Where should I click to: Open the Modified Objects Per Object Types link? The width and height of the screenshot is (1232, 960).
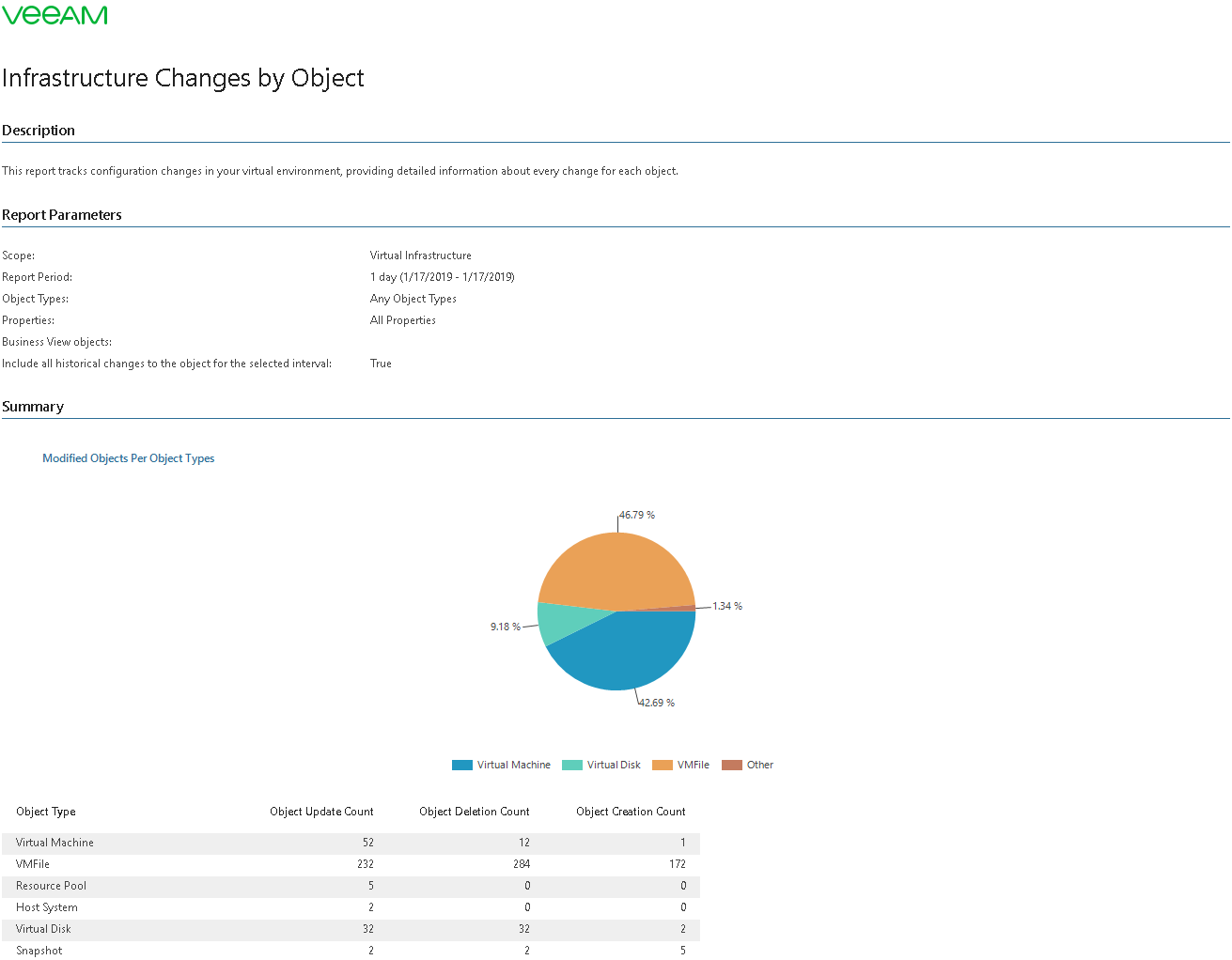click(128, 458)
